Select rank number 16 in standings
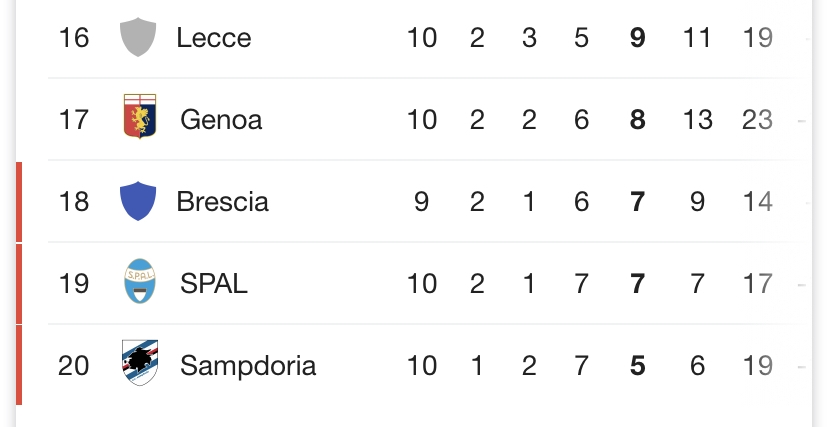The image size is (828, 427). [73, 38]
